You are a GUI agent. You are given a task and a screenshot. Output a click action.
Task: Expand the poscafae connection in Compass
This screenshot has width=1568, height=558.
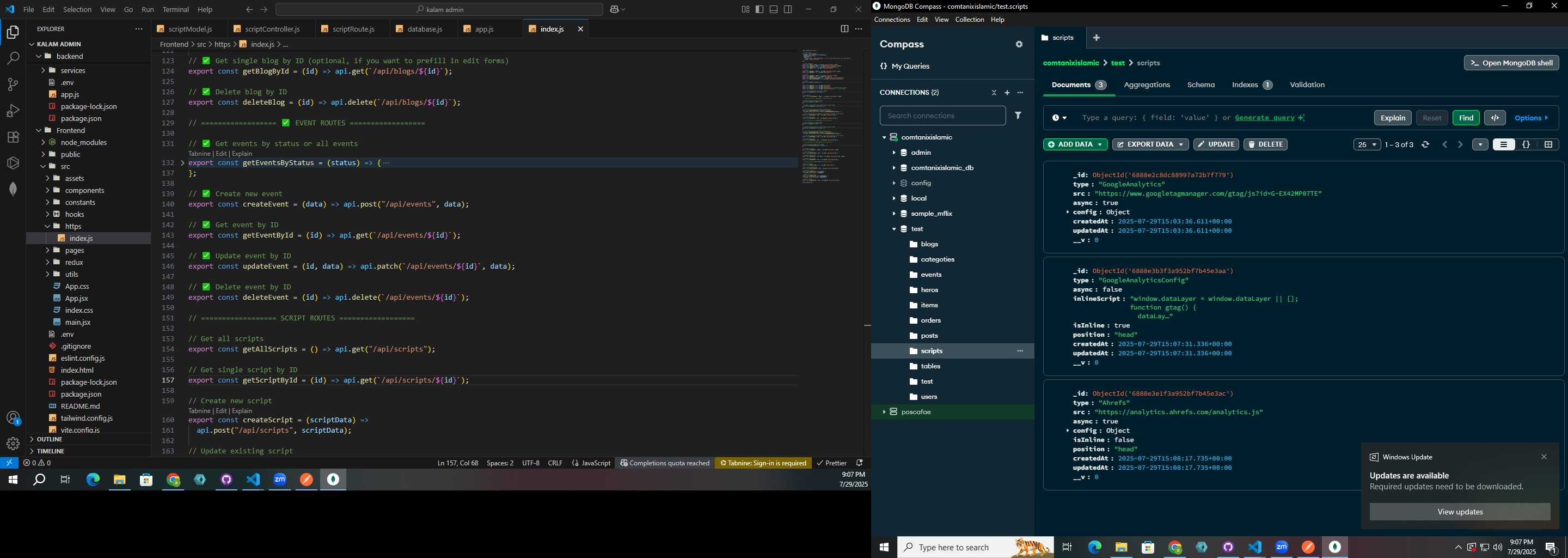[x=884, y=413]
